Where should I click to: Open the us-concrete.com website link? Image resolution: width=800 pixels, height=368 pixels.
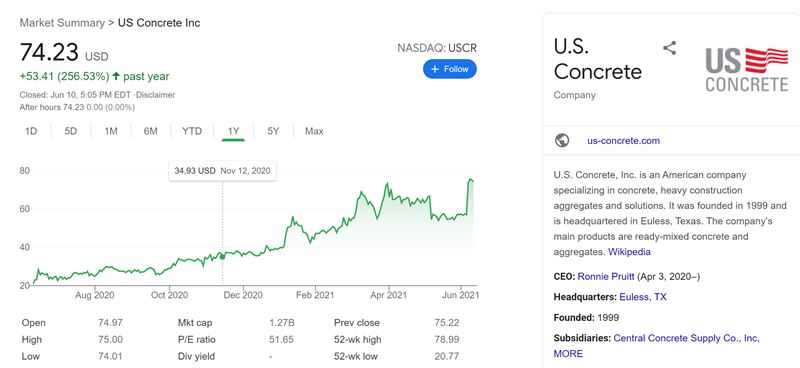click(x=623, y=141)
